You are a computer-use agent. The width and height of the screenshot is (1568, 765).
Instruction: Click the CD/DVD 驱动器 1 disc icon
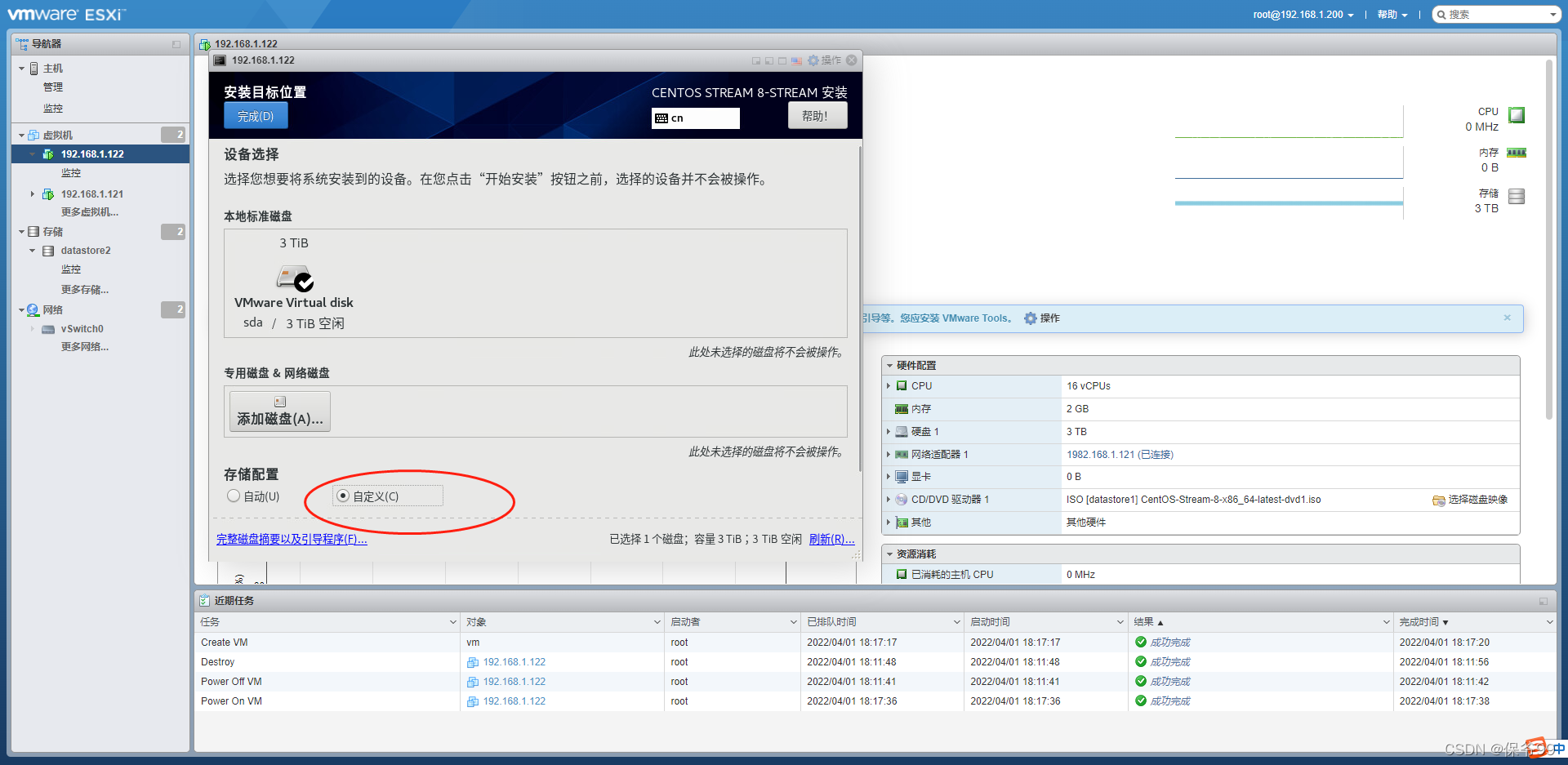click(902, 500)
